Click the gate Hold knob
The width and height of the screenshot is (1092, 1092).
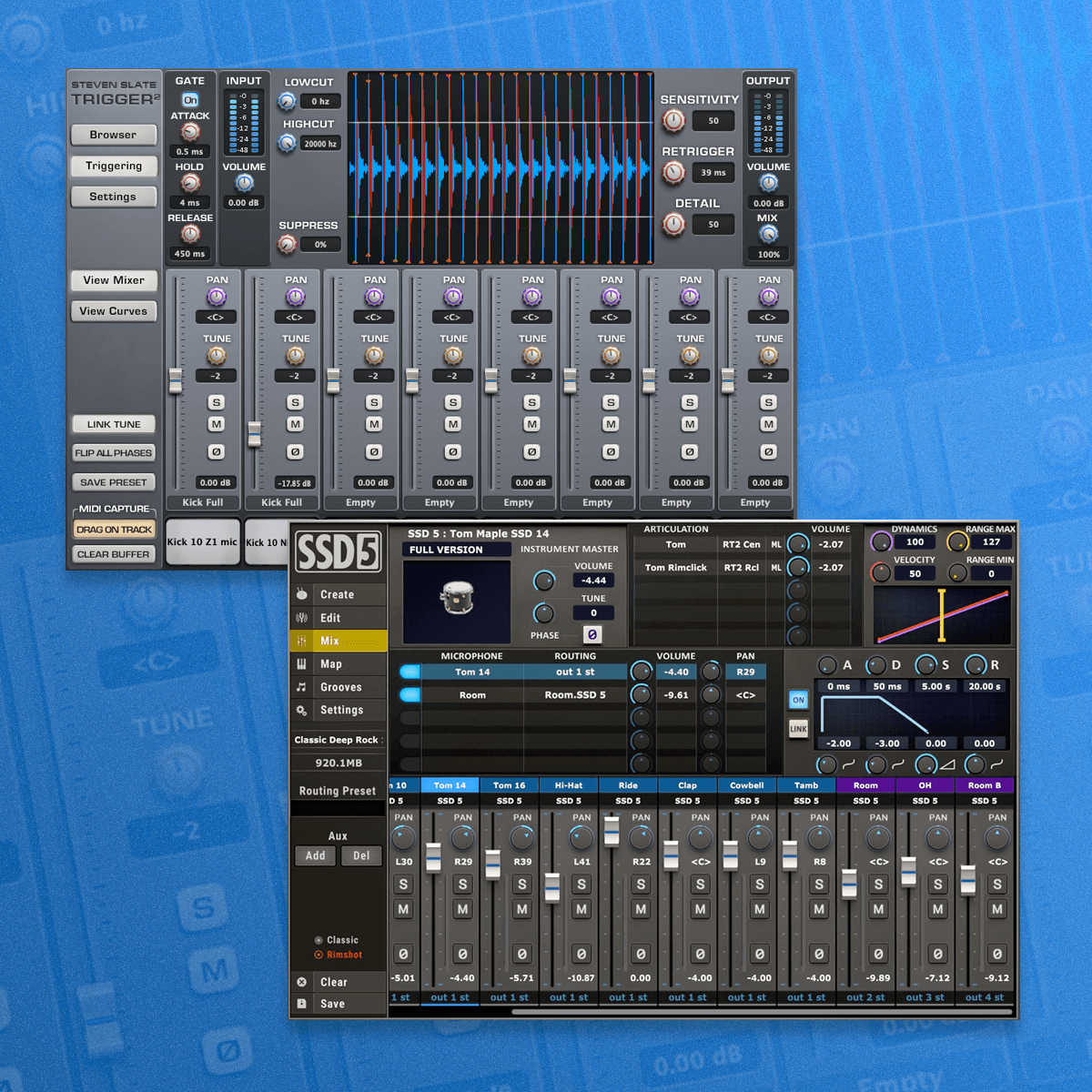(x=190, y=183)
